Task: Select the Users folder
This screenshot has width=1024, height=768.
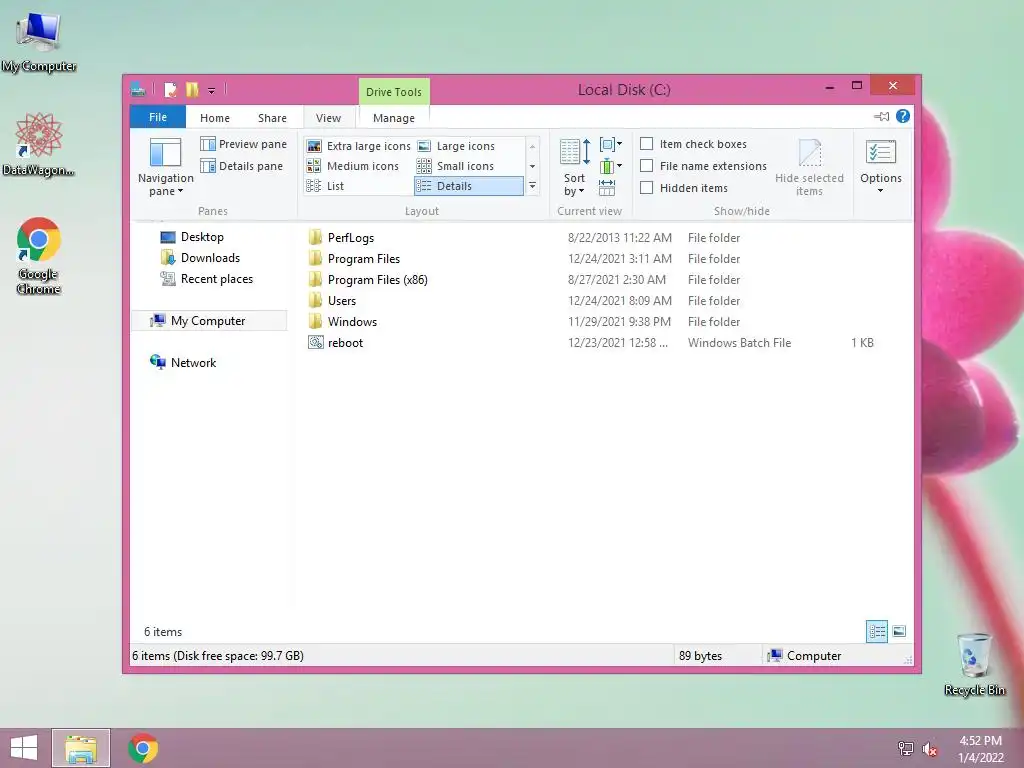Action: (x=342, y=301)
